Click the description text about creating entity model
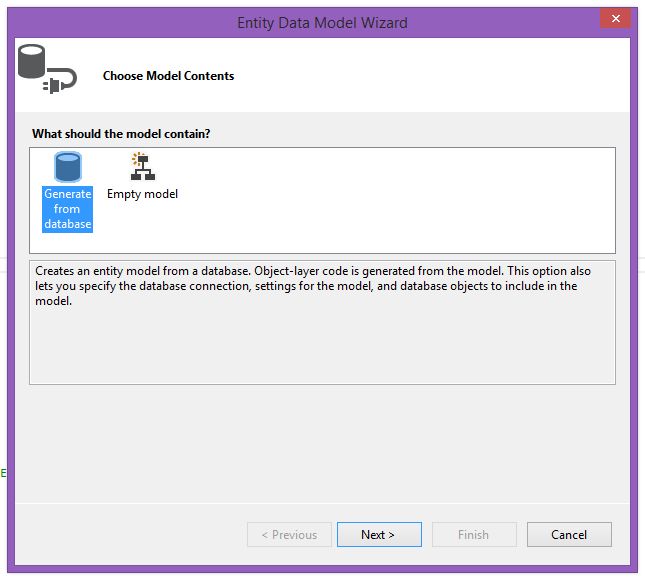 coord(320,285)
